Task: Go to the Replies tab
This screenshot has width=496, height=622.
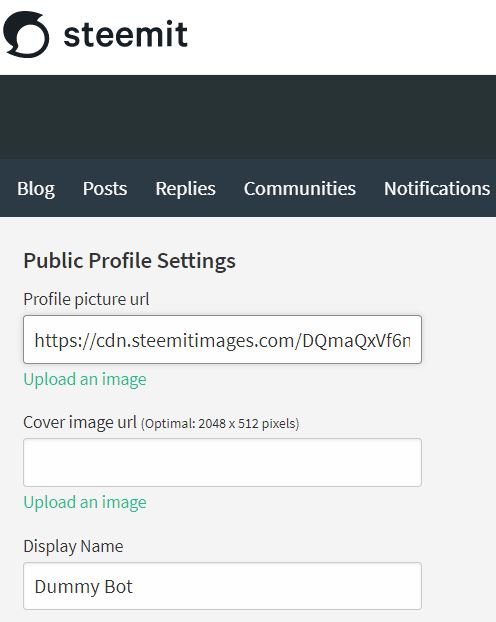Action: coord(185,188)
